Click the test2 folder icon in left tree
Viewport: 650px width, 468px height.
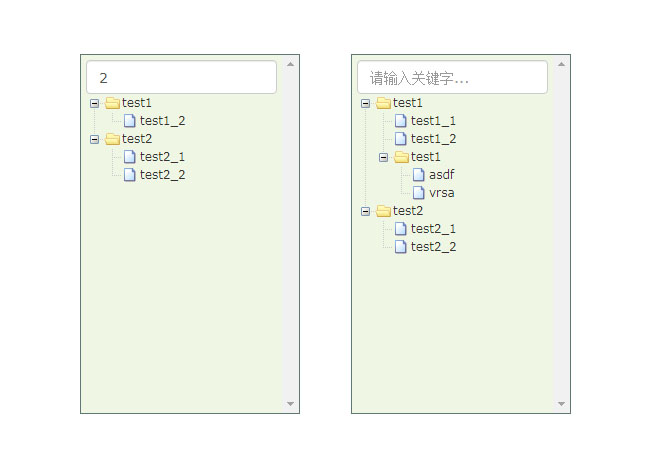pyautogui.click(x=112, y=139)
